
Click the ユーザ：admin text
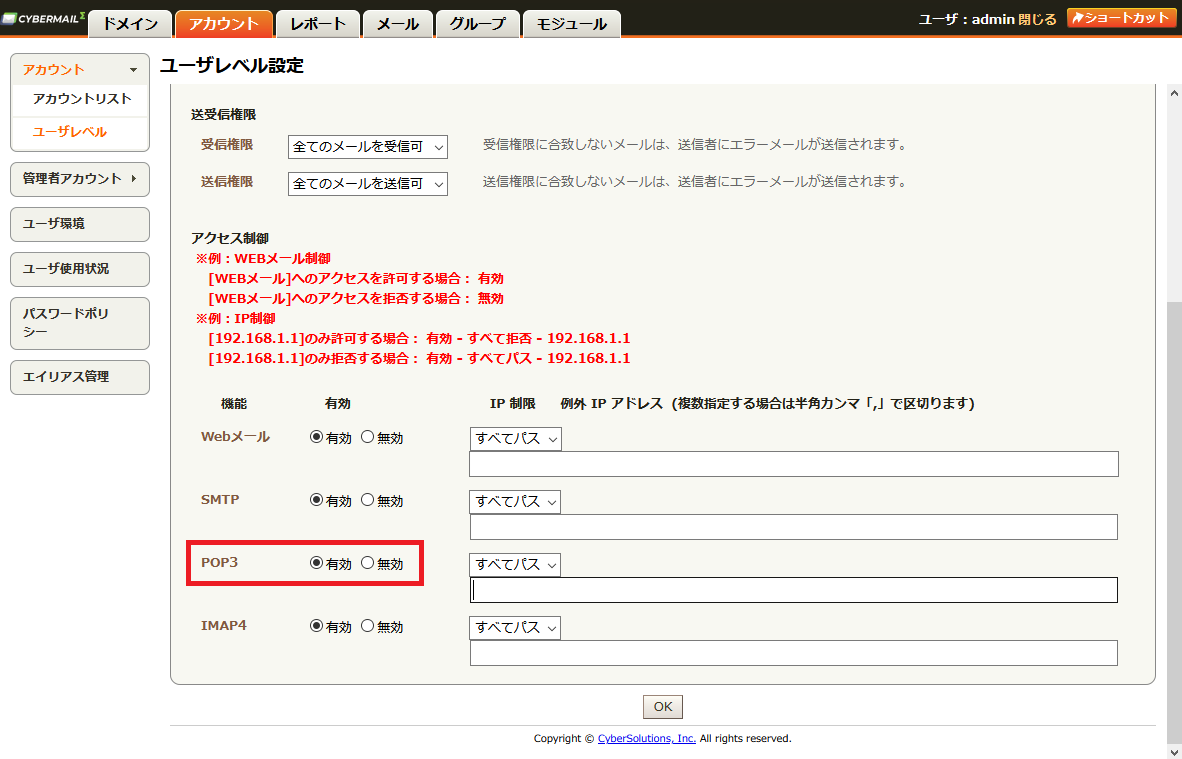(966, 20)
